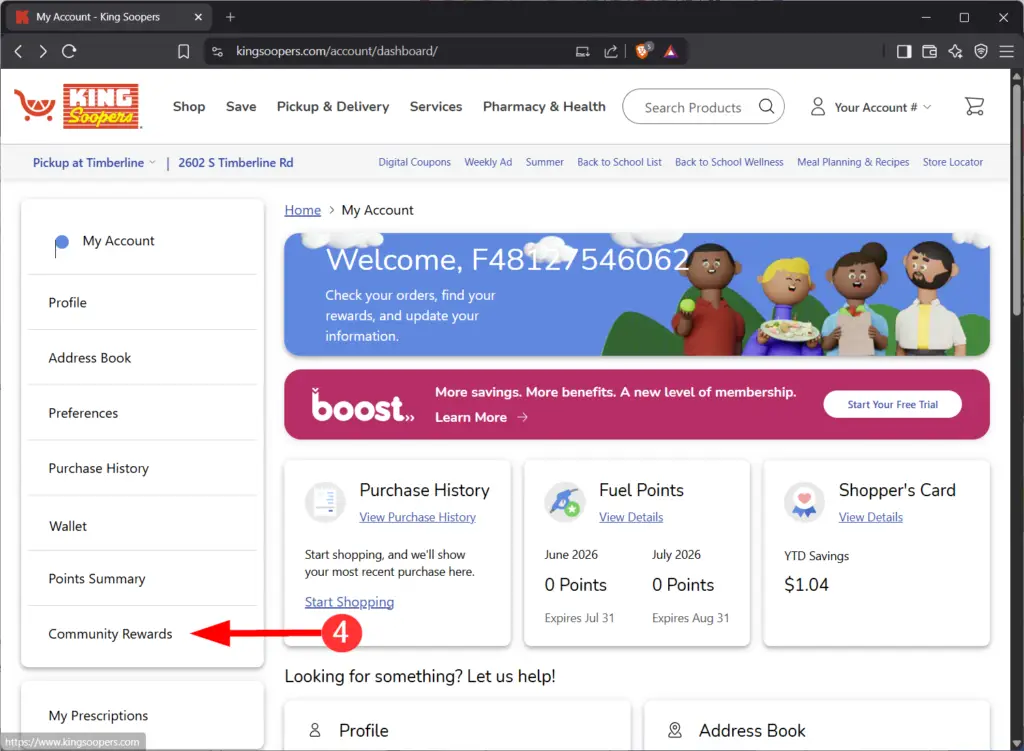The width and height of the screenshot is (1024, 751).
Task: Click the Purchase History card icon
Action: [325, 502]
